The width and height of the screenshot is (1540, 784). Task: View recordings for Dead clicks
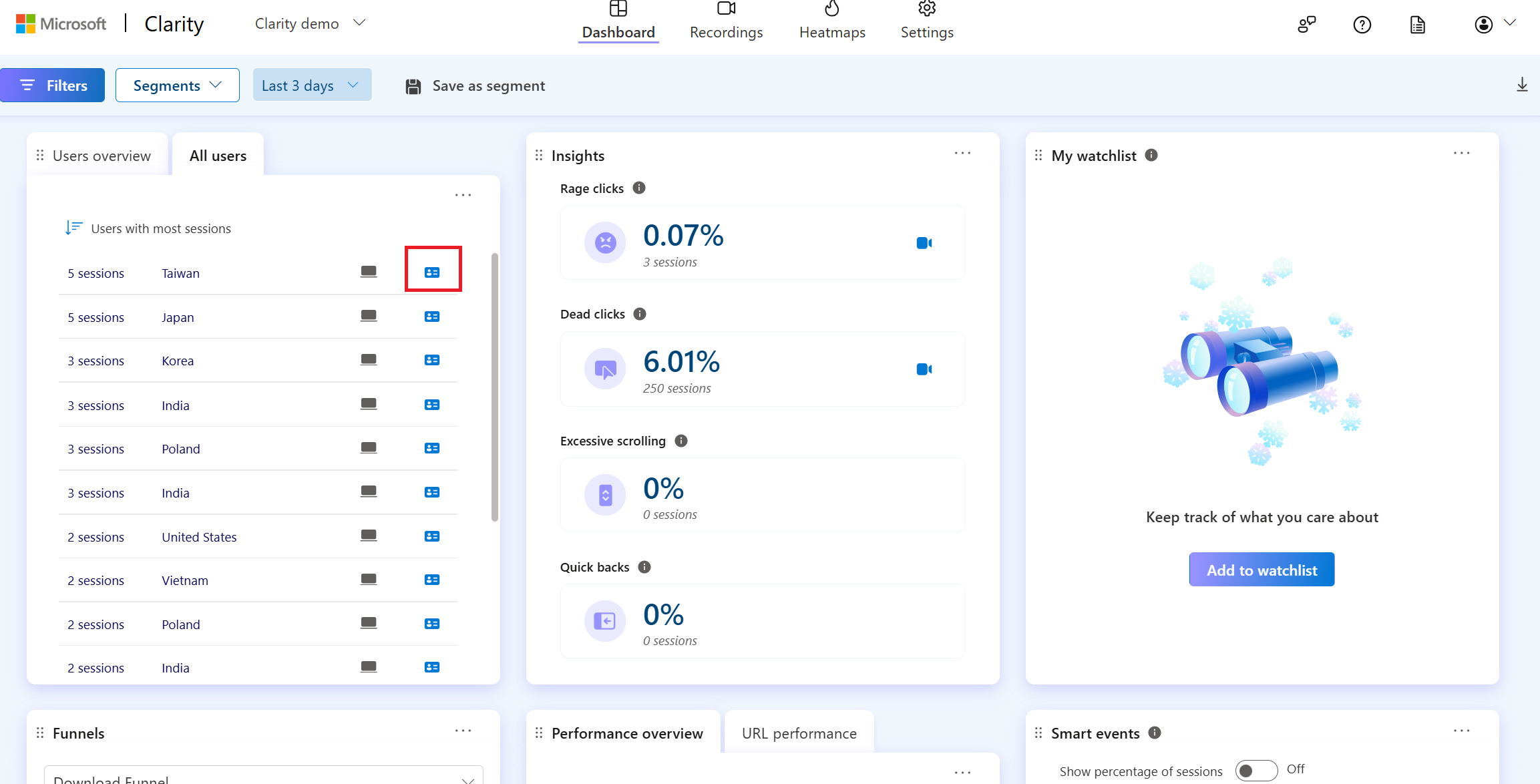click(x=924, y=369)
